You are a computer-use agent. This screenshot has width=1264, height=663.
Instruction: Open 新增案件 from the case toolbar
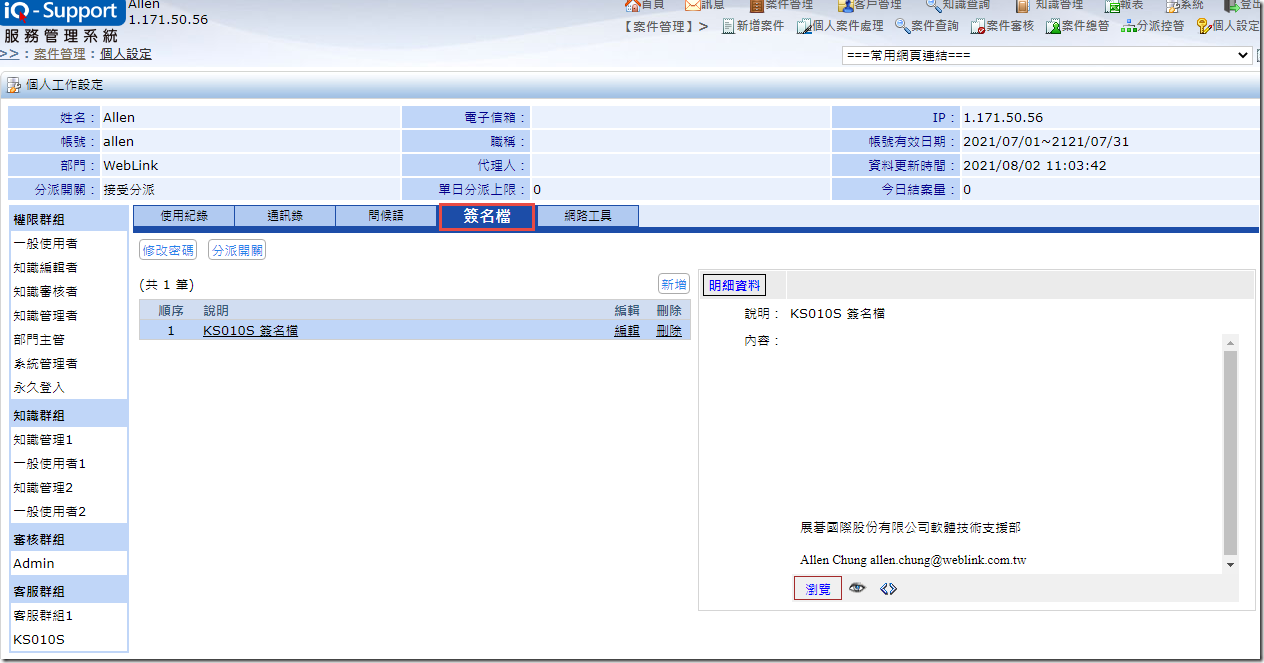coord(752,26)
